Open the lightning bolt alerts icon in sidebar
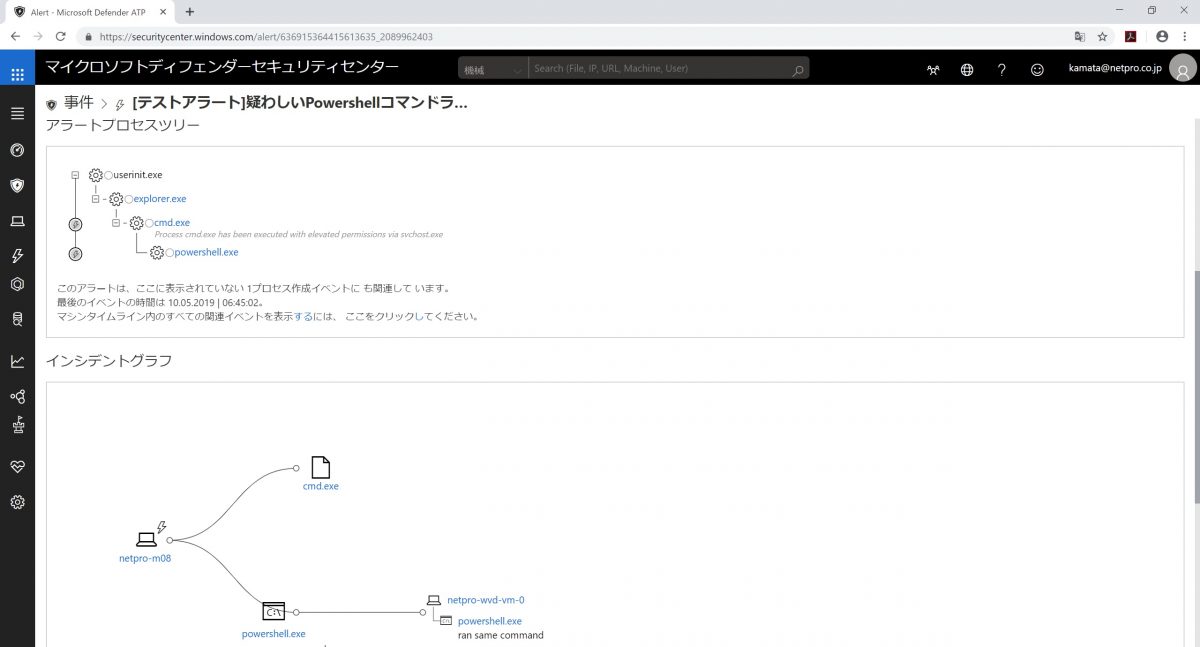The height and width of the screenshot is (647, 1200). pos(17,256)
